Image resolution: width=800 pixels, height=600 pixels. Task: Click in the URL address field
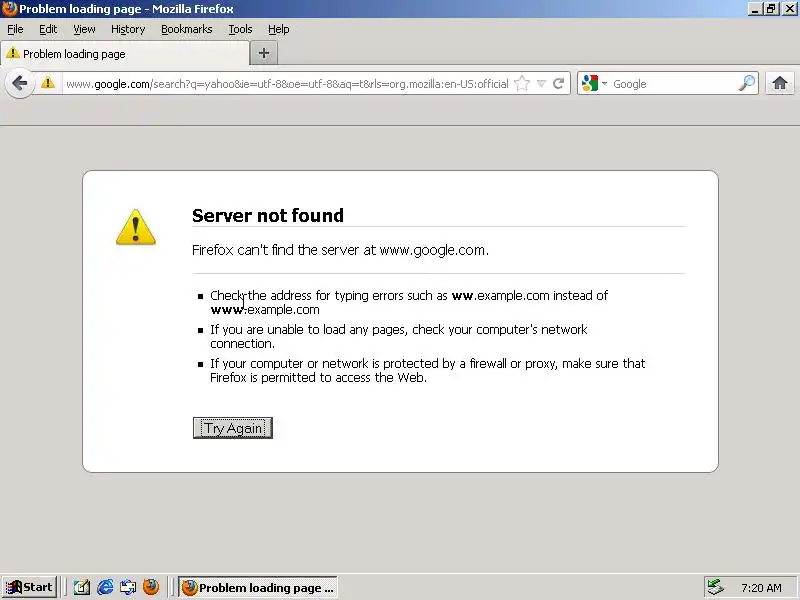tap(287, 84)
